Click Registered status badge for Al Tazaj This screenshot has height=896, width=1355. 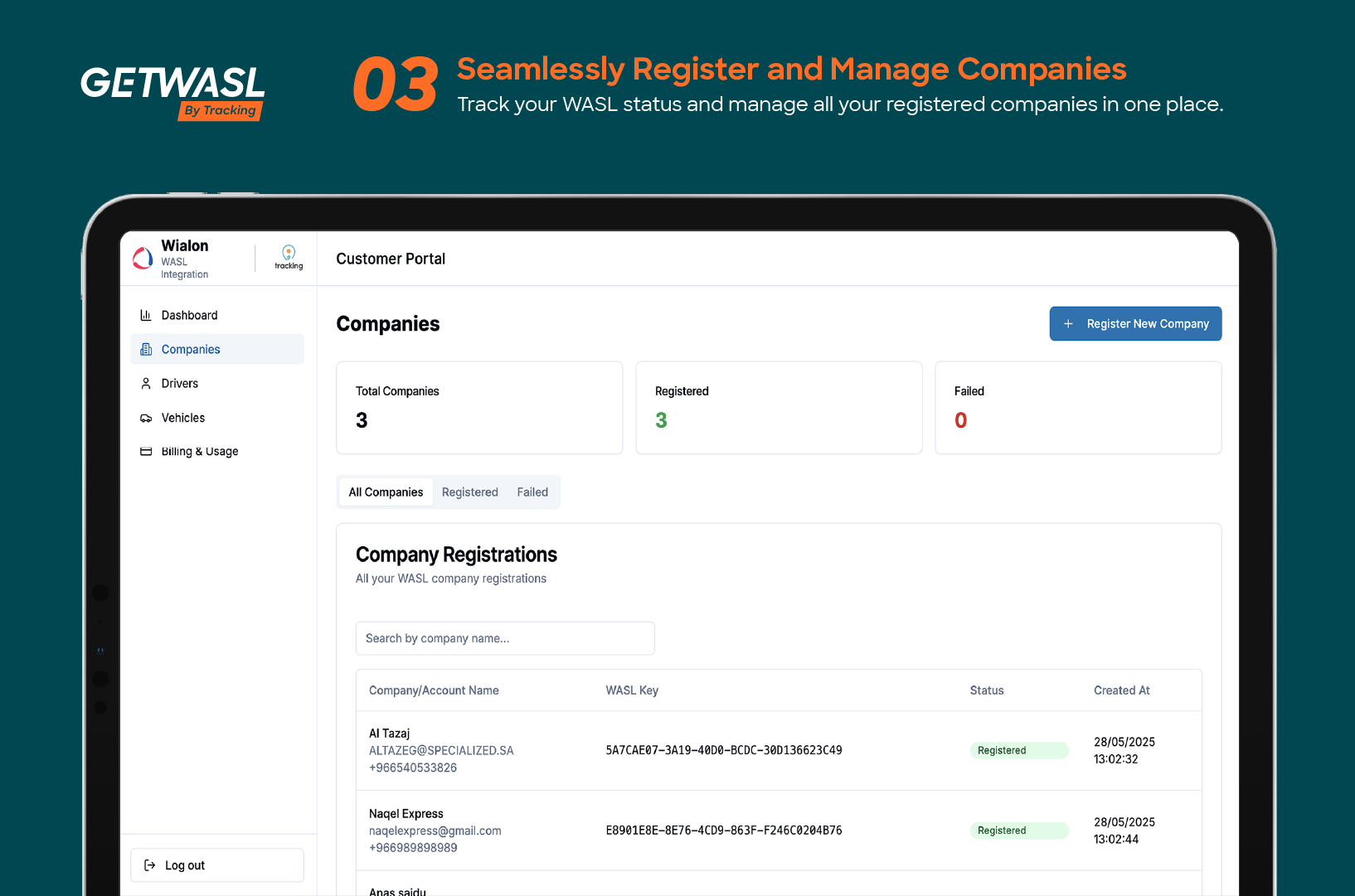[x=1019, y=750]
